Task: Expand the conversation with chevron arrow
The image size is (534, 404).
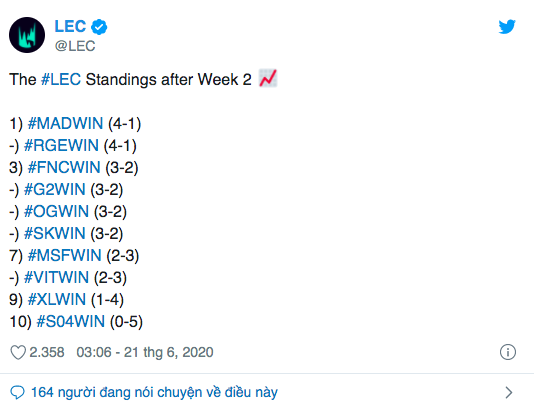Action: coord(509,392)
